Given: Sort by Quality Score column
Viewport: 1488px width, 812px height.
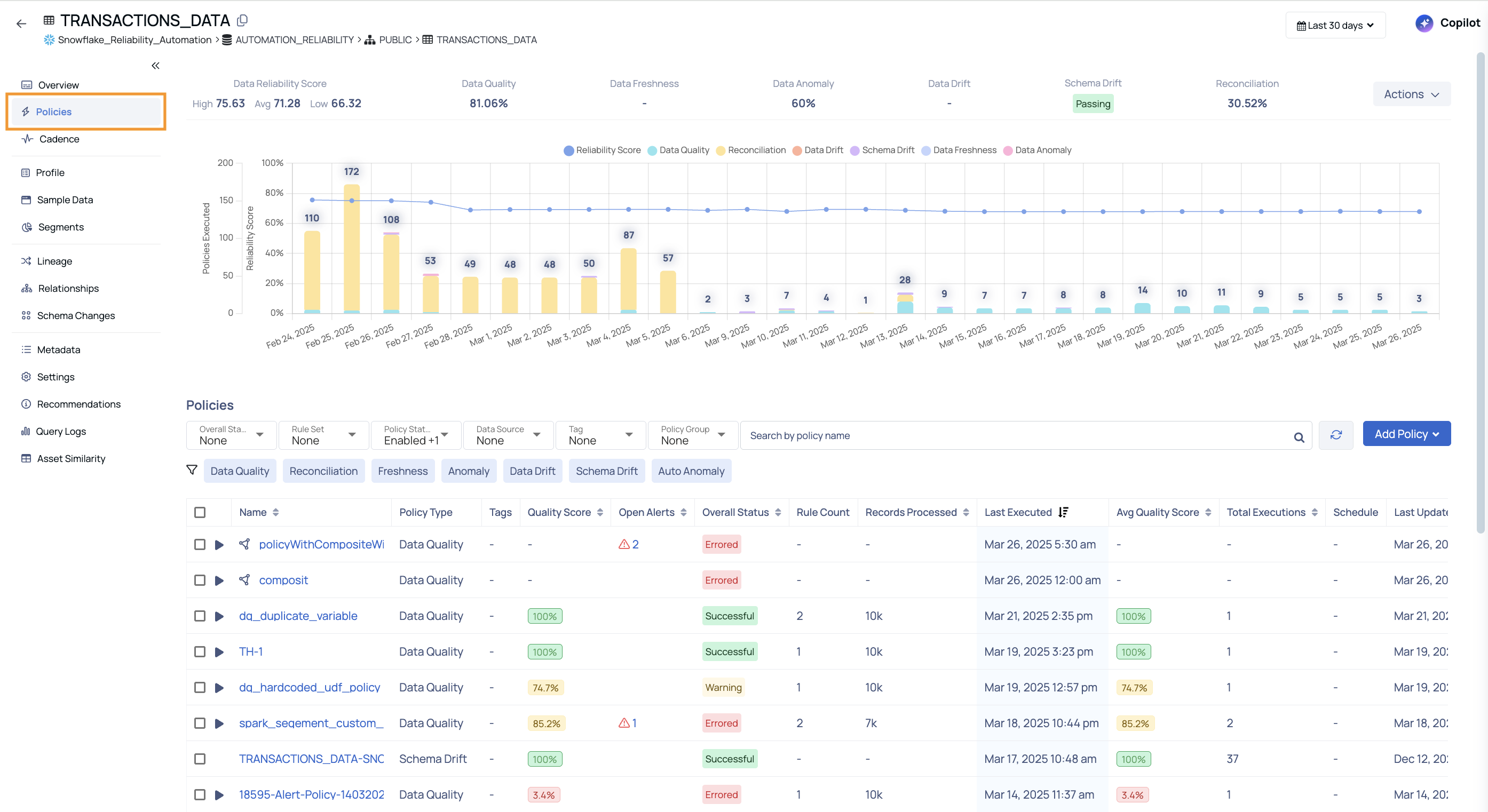Looking at the screenshot, I should pyautogui.click(x=600, y=512).
